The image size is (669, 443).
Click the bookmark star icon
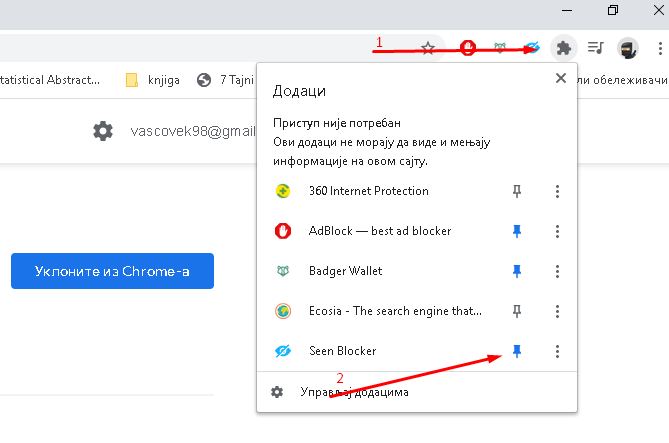tap(428, 48)
